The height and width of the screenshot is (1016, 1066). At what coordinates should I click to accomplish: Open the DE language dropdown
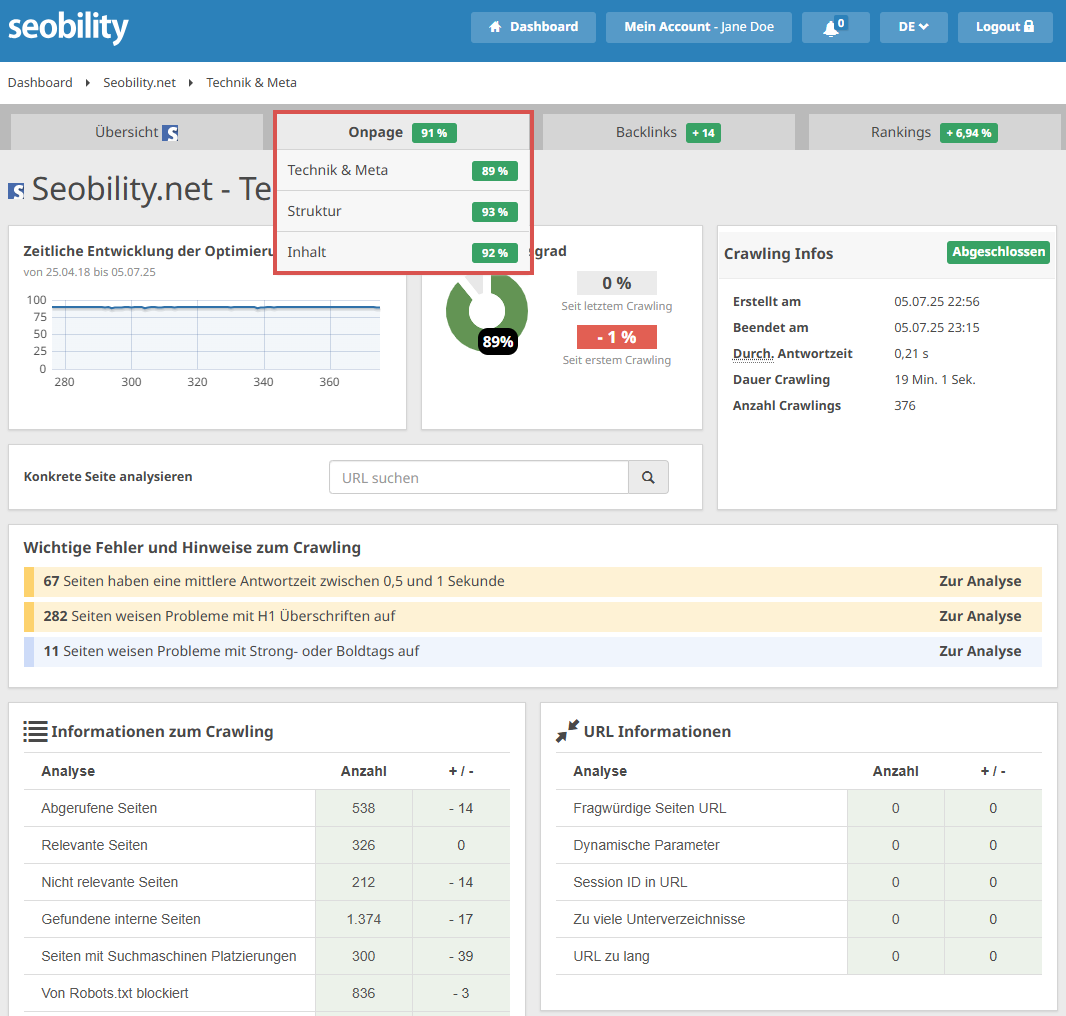point(913,27)
